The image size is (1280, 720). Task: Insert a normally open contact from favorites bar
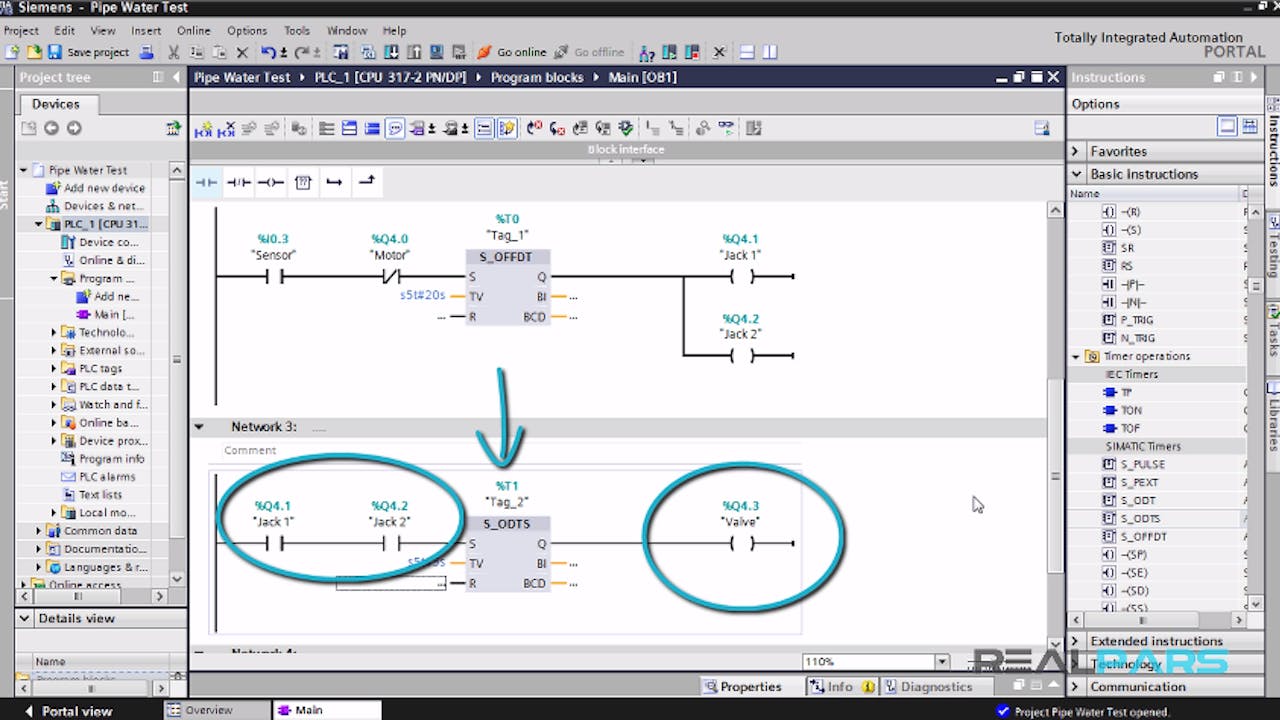tap(206, 182)
